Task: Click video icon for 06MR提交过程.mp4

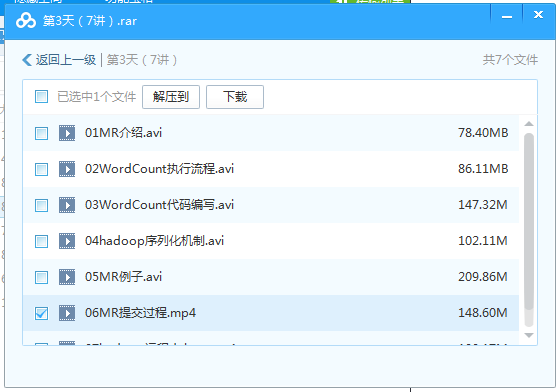Action: click(x=67, y=313)
